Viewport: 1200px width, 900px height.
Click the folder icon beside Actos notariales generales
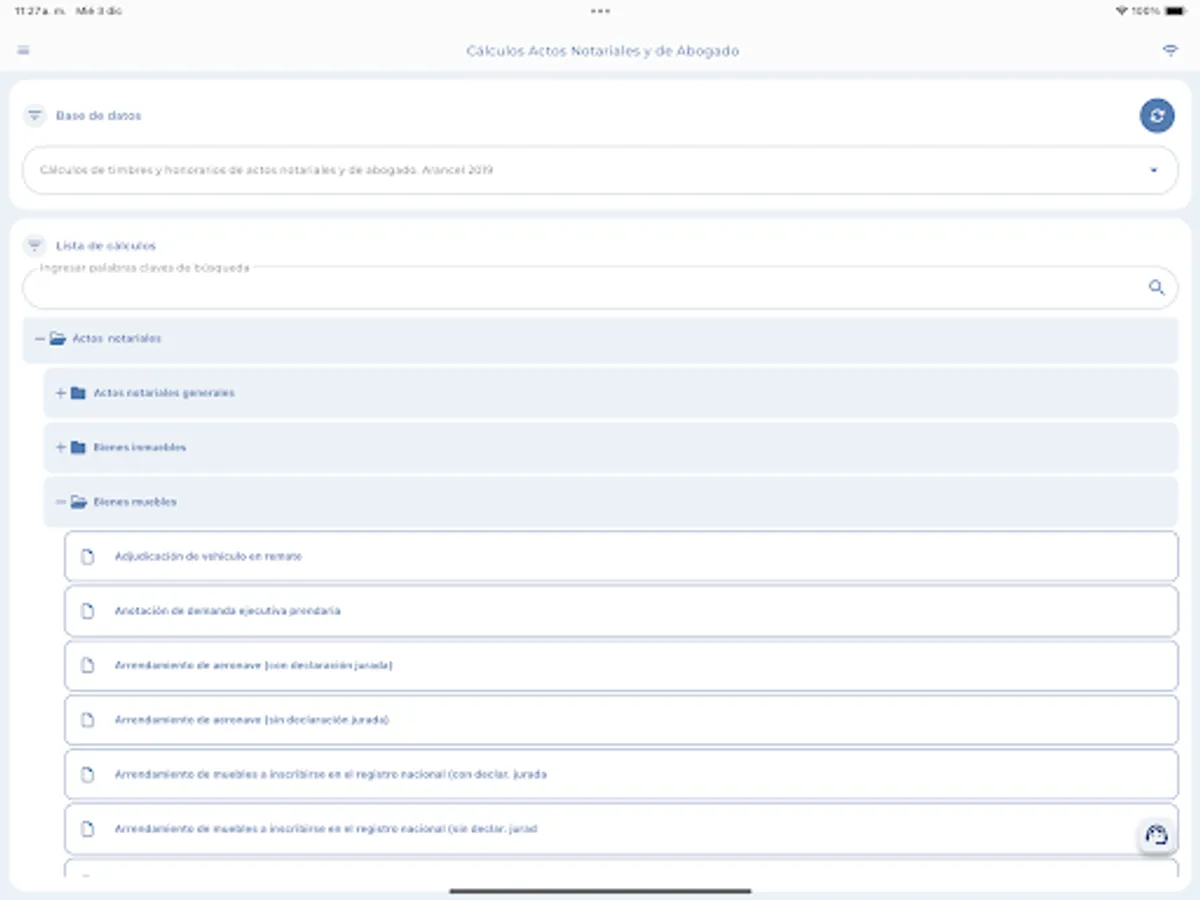click(x=79, y=392)
